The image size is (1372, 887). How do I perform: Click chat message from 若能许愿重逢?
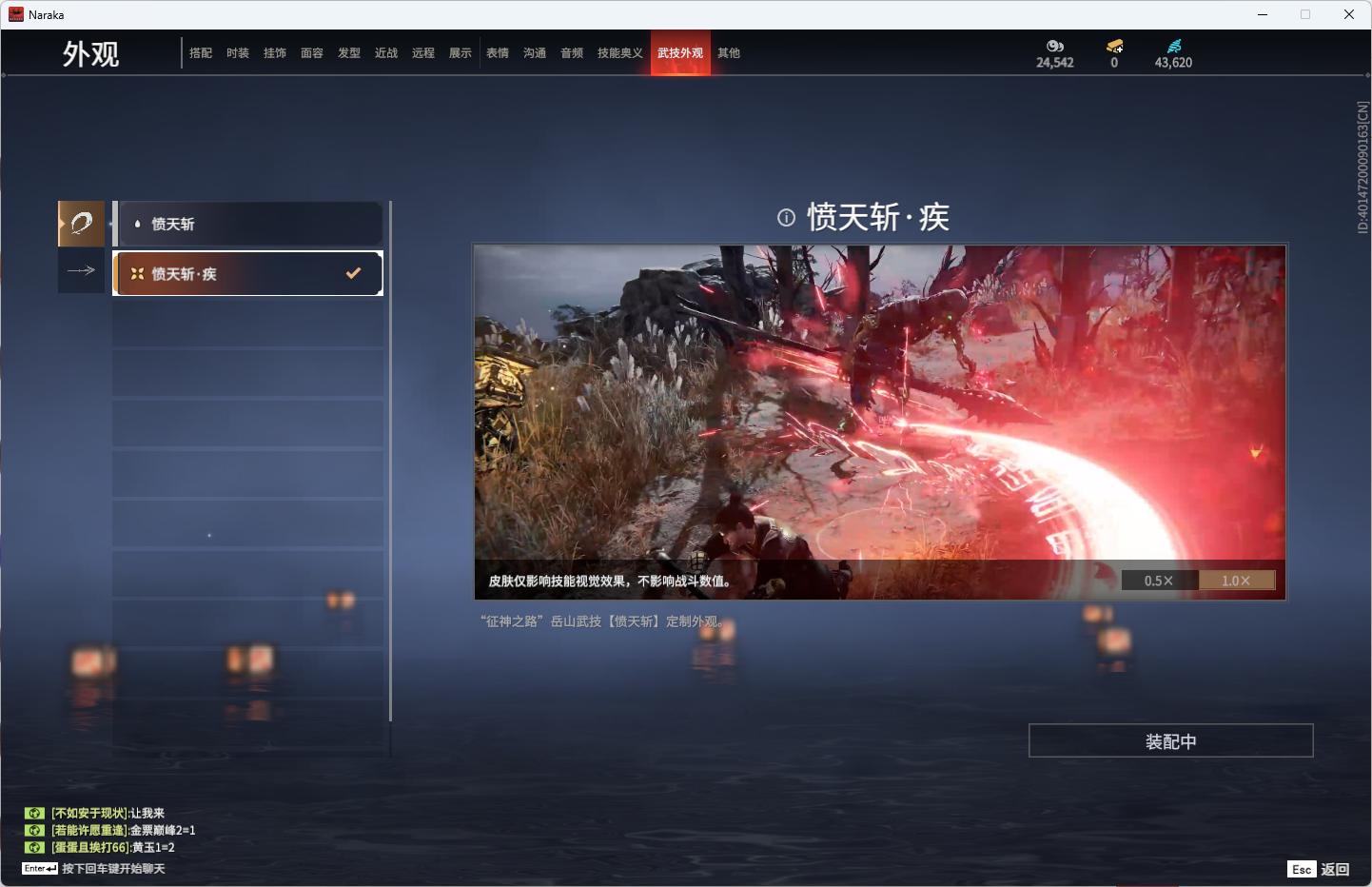point(123,830)
